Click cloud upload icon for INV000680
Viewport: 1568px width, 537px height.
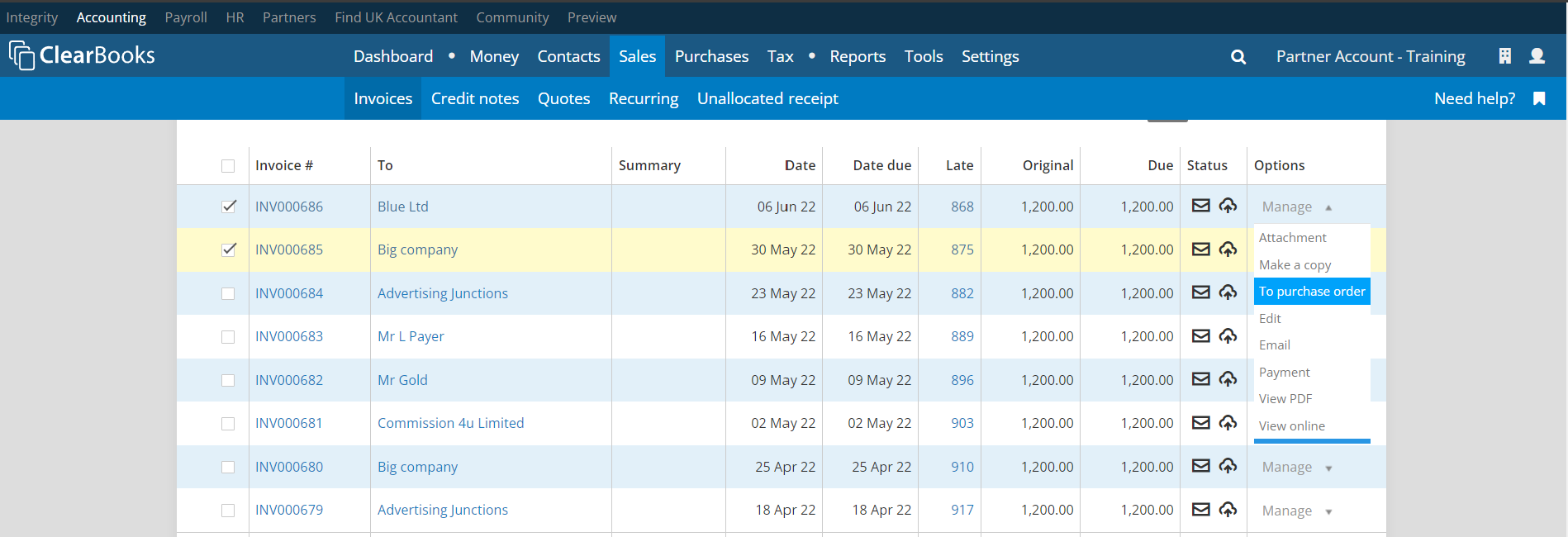click(1228, 466)
